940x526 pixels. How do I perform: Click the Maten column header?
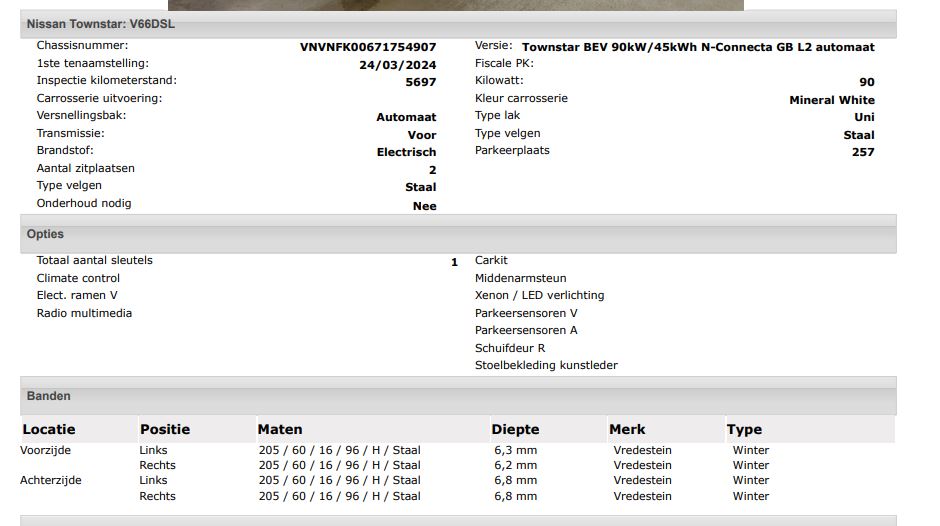[280, 429]
